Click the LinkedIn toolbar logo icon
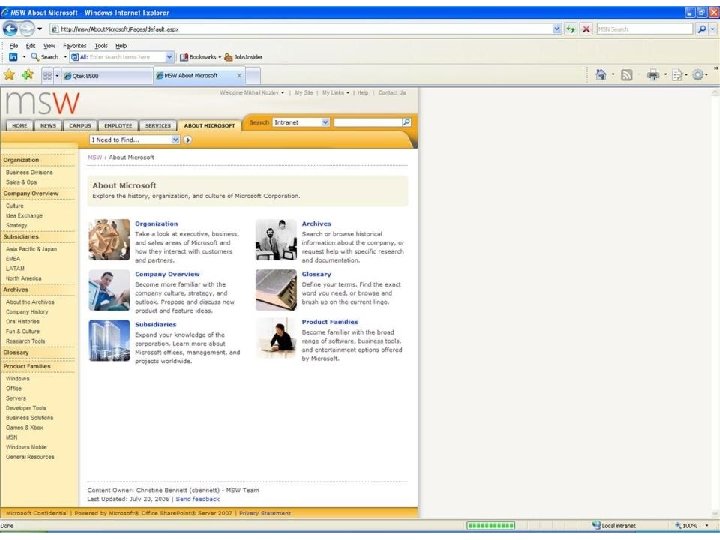 tap(13, 57)
